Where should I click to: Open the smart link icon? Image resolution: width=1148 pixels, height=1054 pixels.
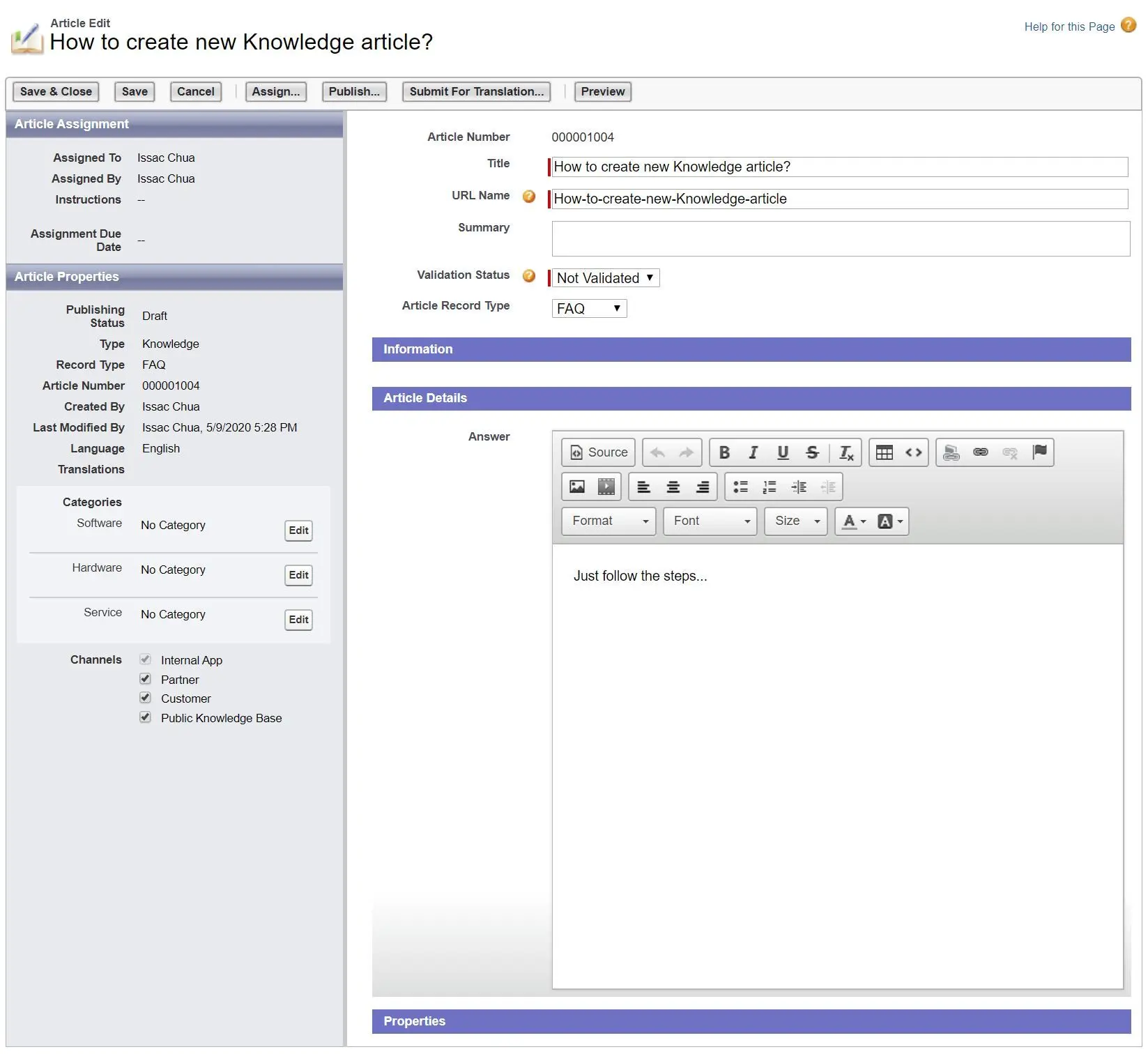click(951, 452)
